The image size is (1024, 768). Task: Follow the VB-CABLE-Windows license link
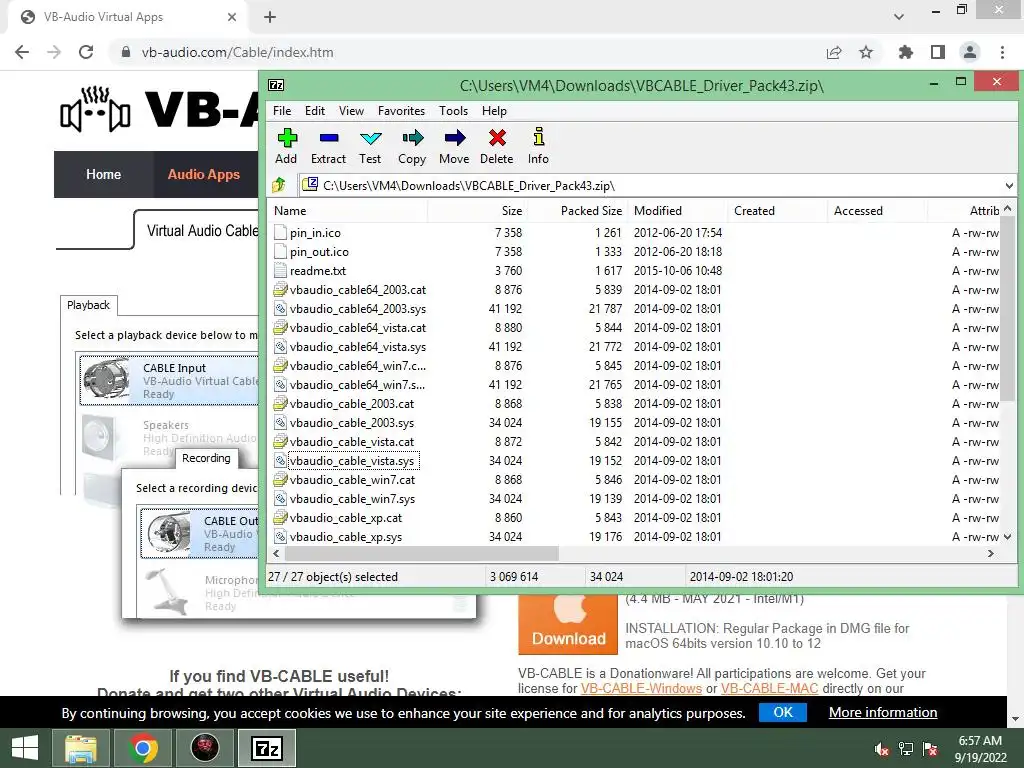[641, 688]
